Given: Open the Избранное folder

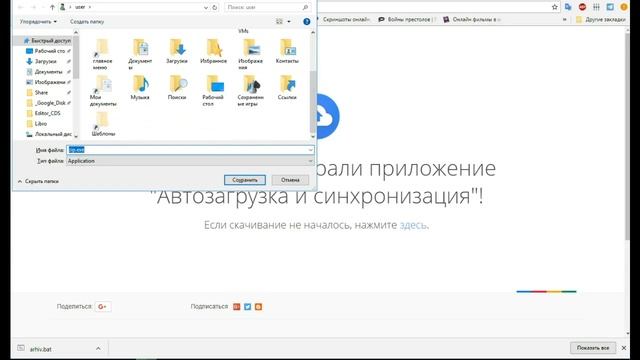Looking at the screenshot, I should pos(213,51).
